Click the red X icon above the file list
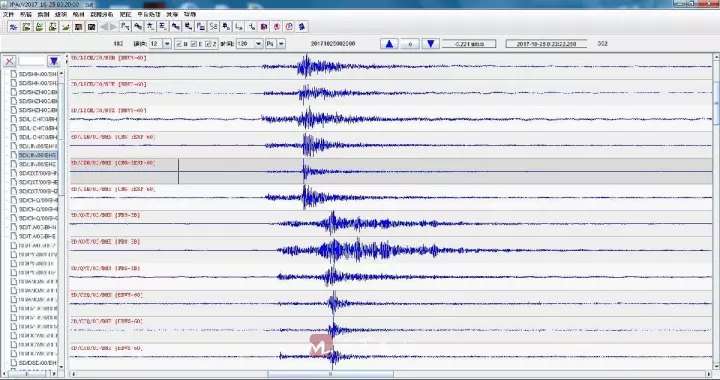 click(10, 61)
